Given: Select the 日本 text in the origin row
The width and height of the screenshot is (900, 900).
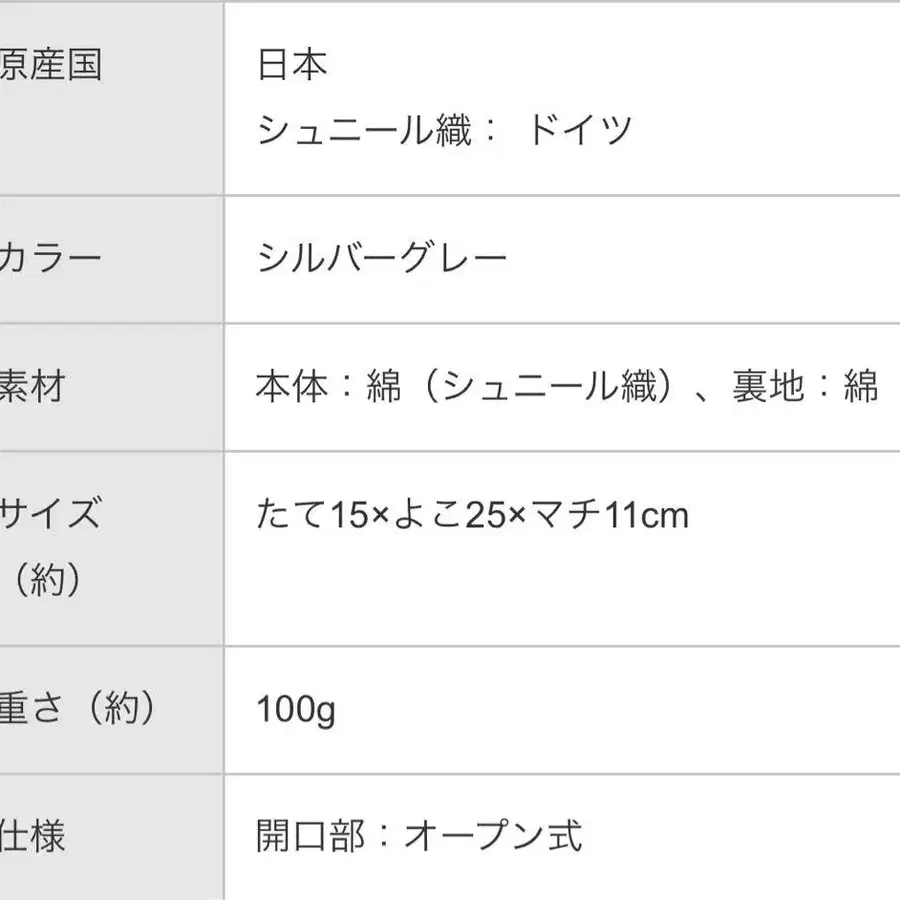Looking at the screenshot, I should tap(292, 67).
